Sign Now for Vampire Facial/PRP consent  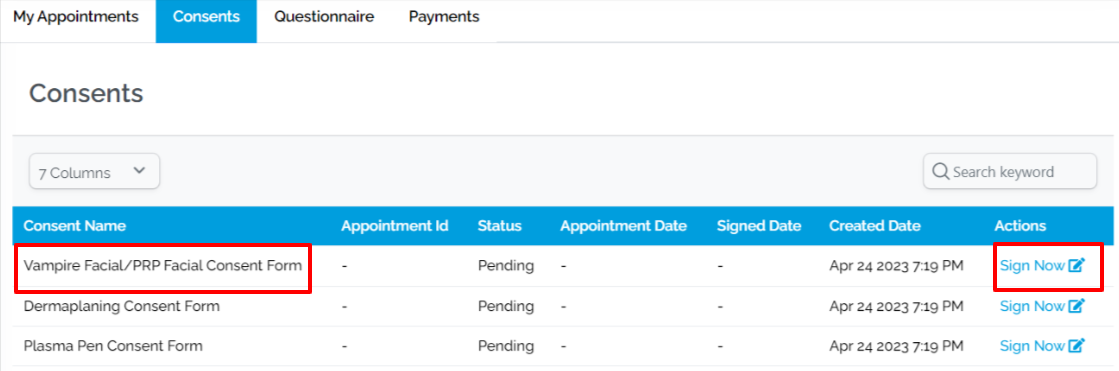[x=1032, y=266]
